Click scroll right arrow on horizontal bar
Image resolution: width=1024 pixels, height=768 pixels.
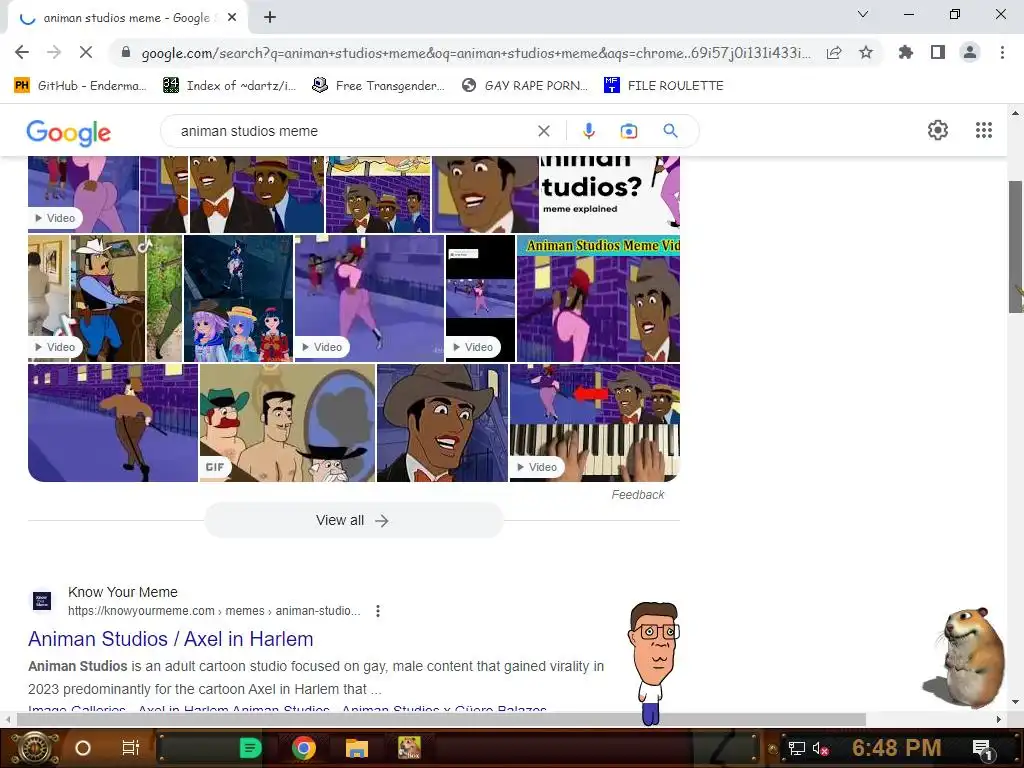[999, 720]
